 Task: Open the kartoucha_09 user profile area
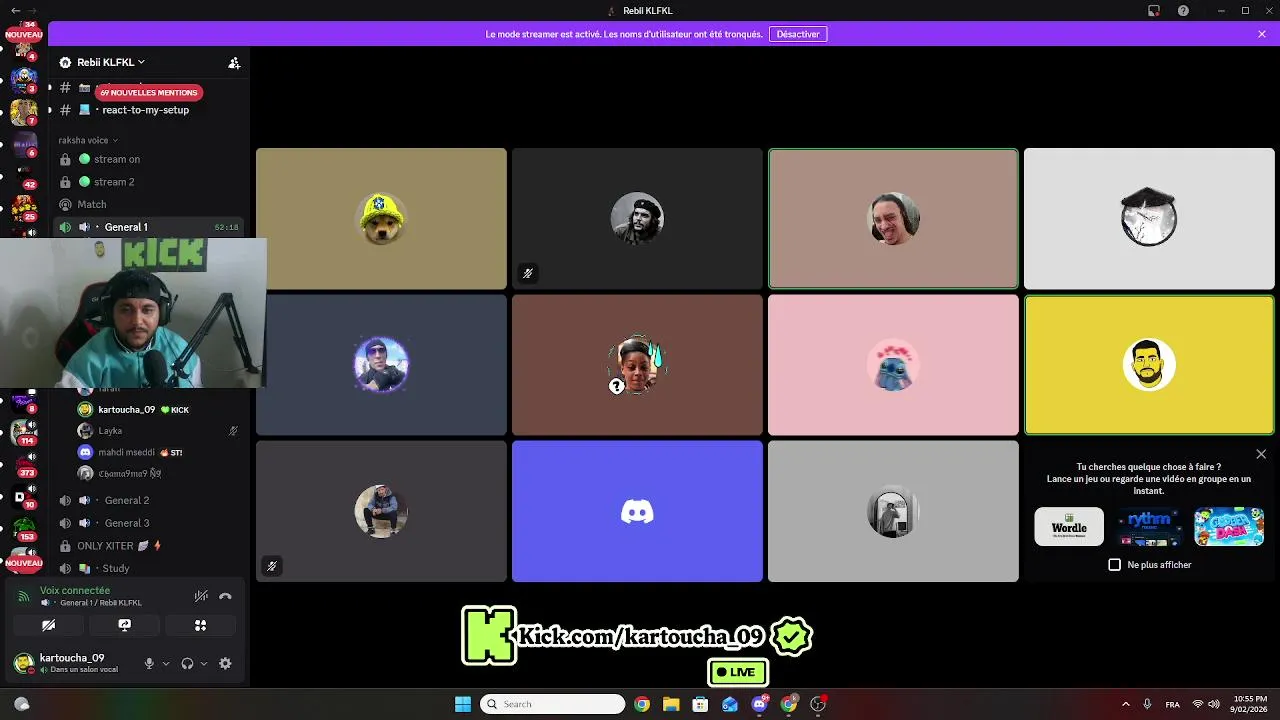(70, 663)
